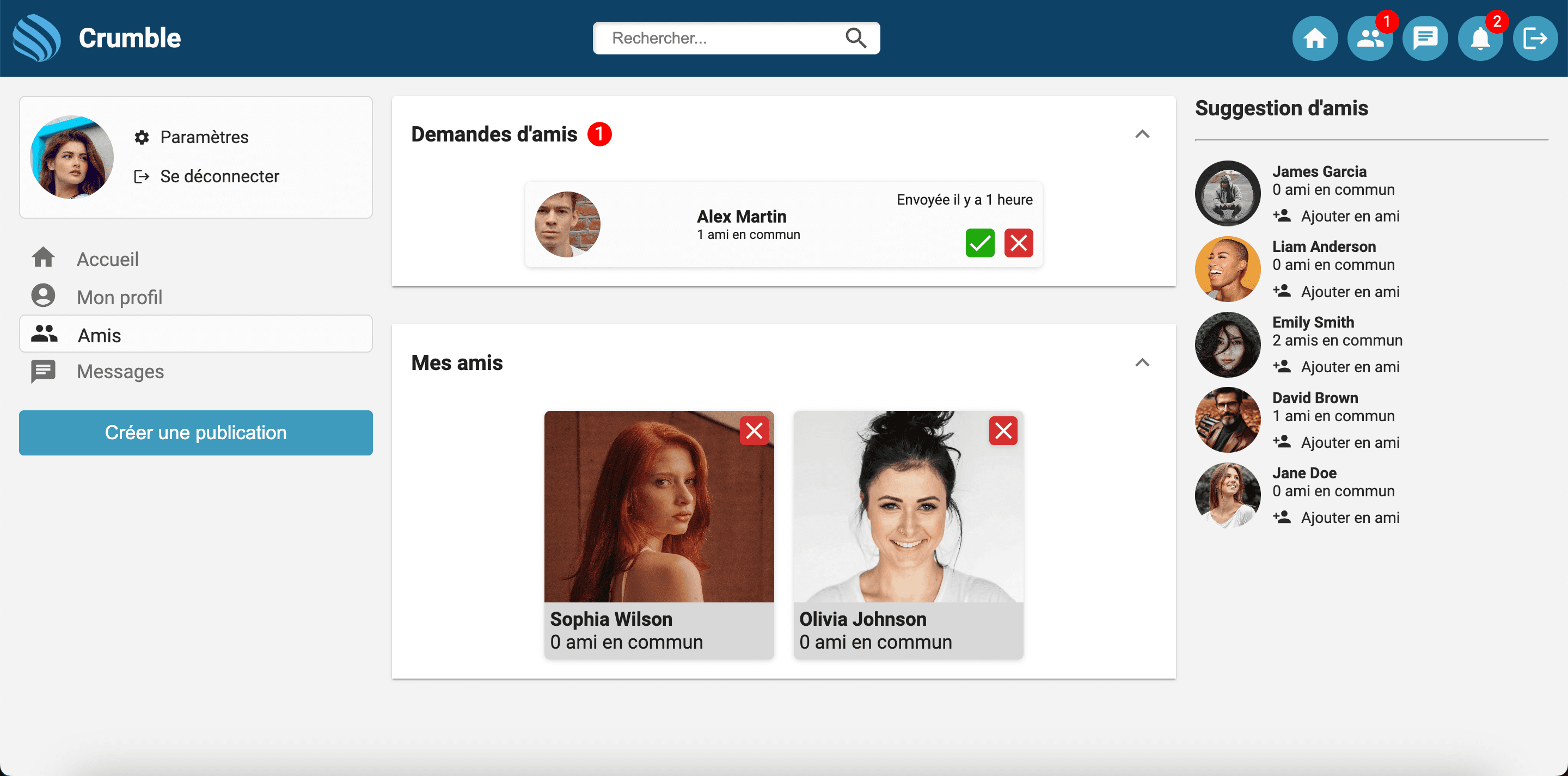Screen dimensions: 1568x776
Task: Collapse the Mes amis section
Action: pyautogui.click(x=1143, y=362)
